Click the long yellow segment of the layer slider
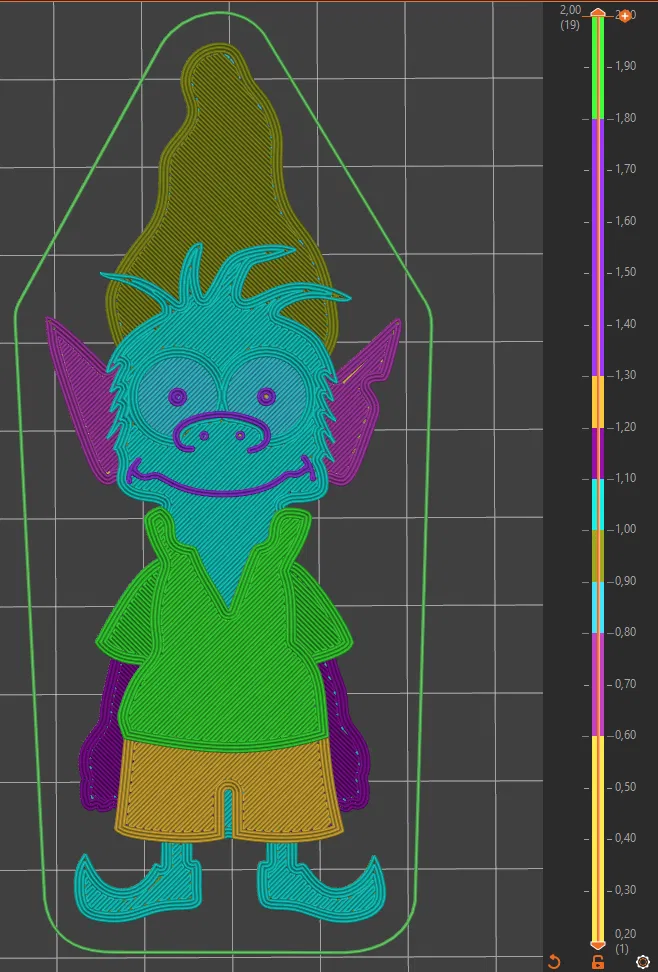 (598, 838)
